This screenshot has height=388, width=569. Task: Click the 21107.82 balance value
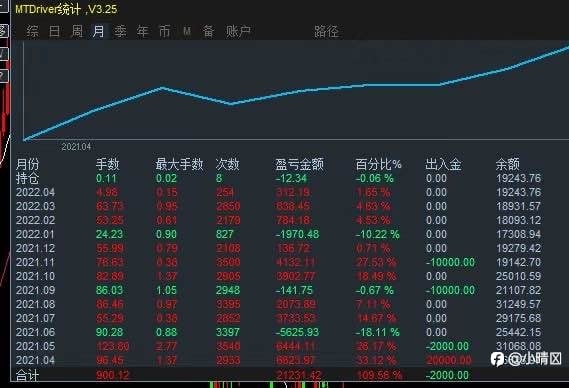[x=519, y=290]
